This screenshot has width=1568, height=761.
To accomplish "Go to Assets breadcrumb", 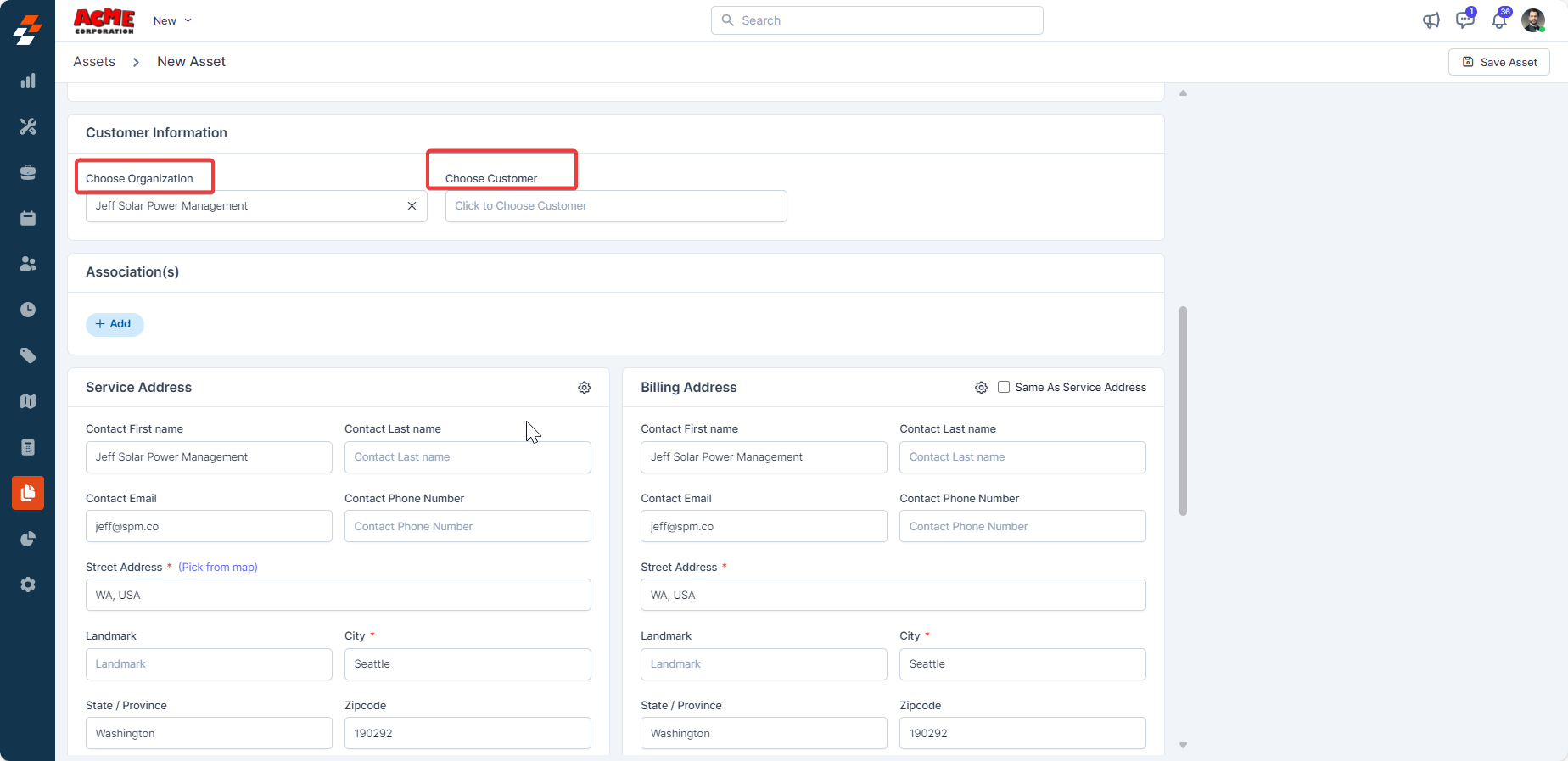I will [x=94, y=62].
